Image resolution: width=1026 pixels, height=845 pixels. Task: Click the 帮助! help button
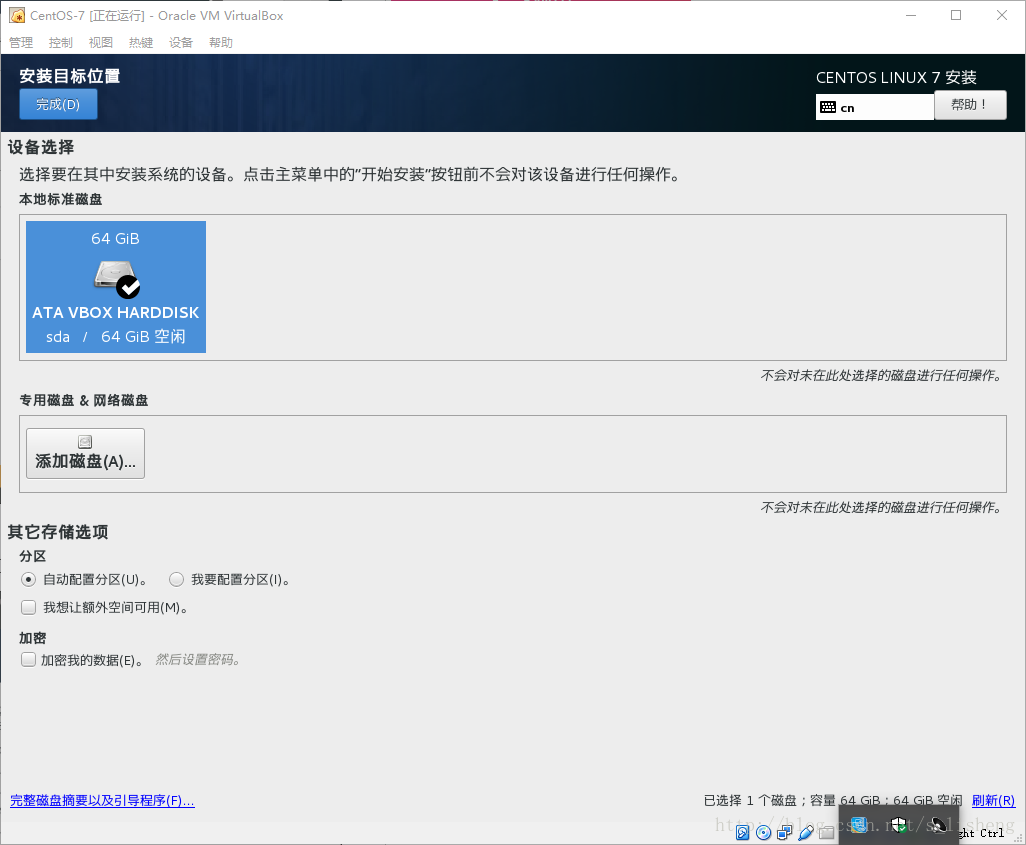[970, 105]
